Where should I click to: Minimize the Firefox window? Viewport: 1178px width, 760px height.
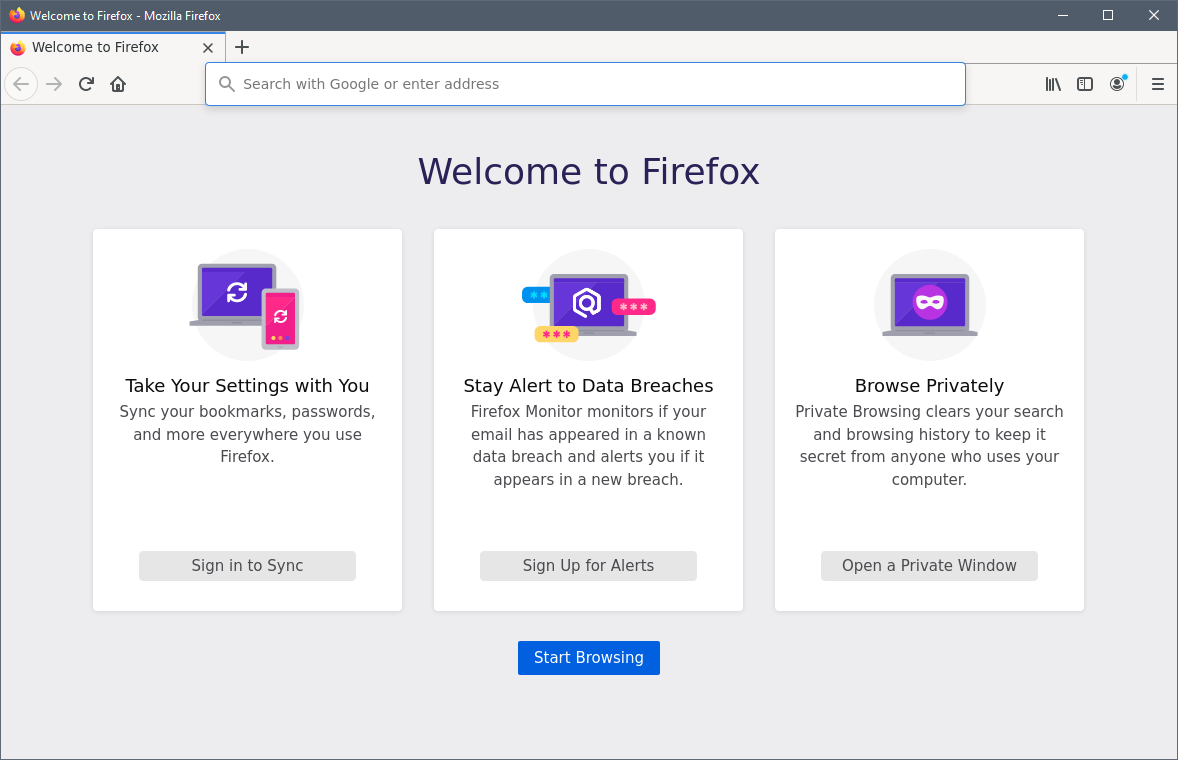pyautogui.click(x=1063, y=15)
